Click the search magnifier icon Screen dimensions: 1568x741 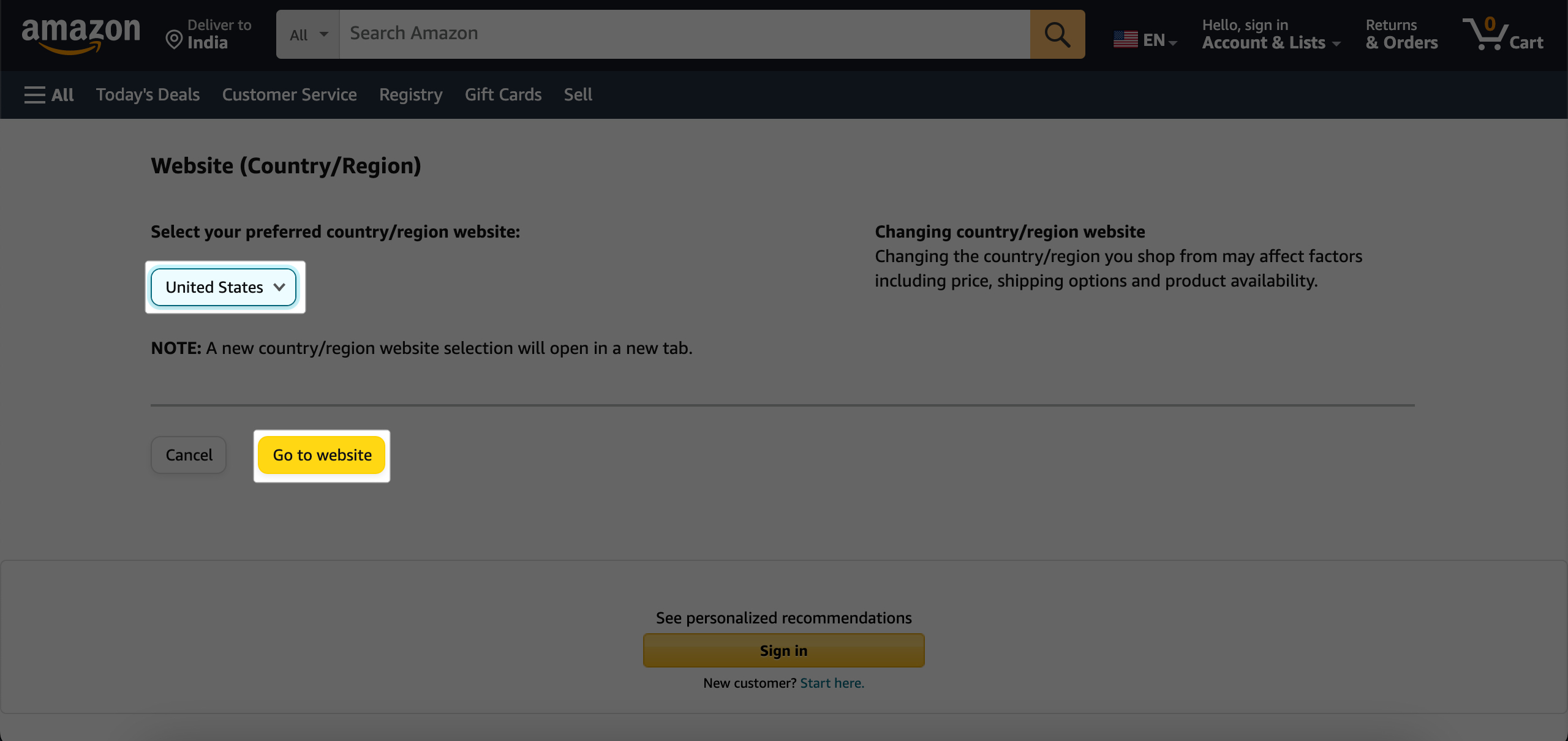(x=1057, y=34)
